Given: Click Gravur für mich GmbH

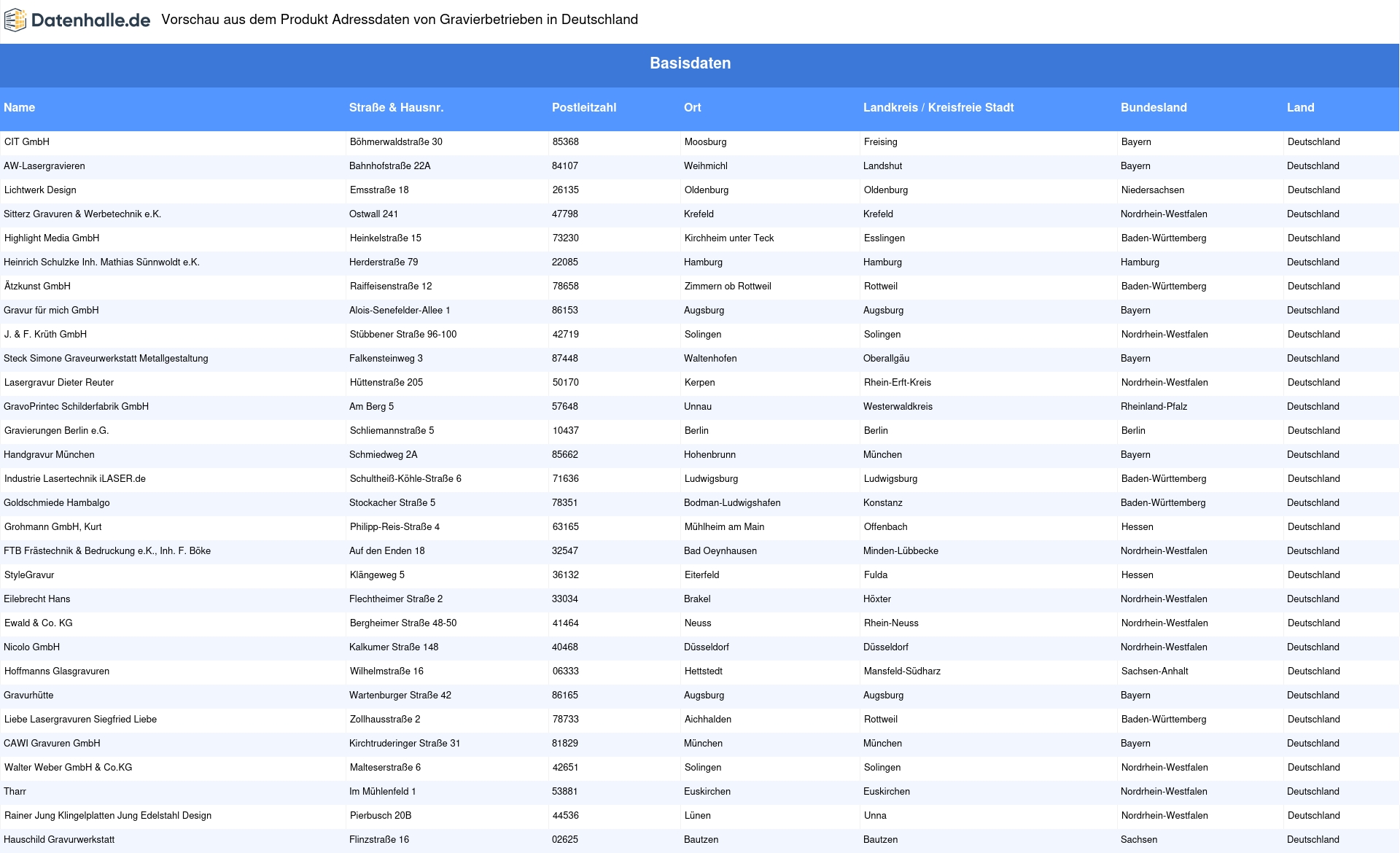Looking at the screenshot, I should (51, 310).
